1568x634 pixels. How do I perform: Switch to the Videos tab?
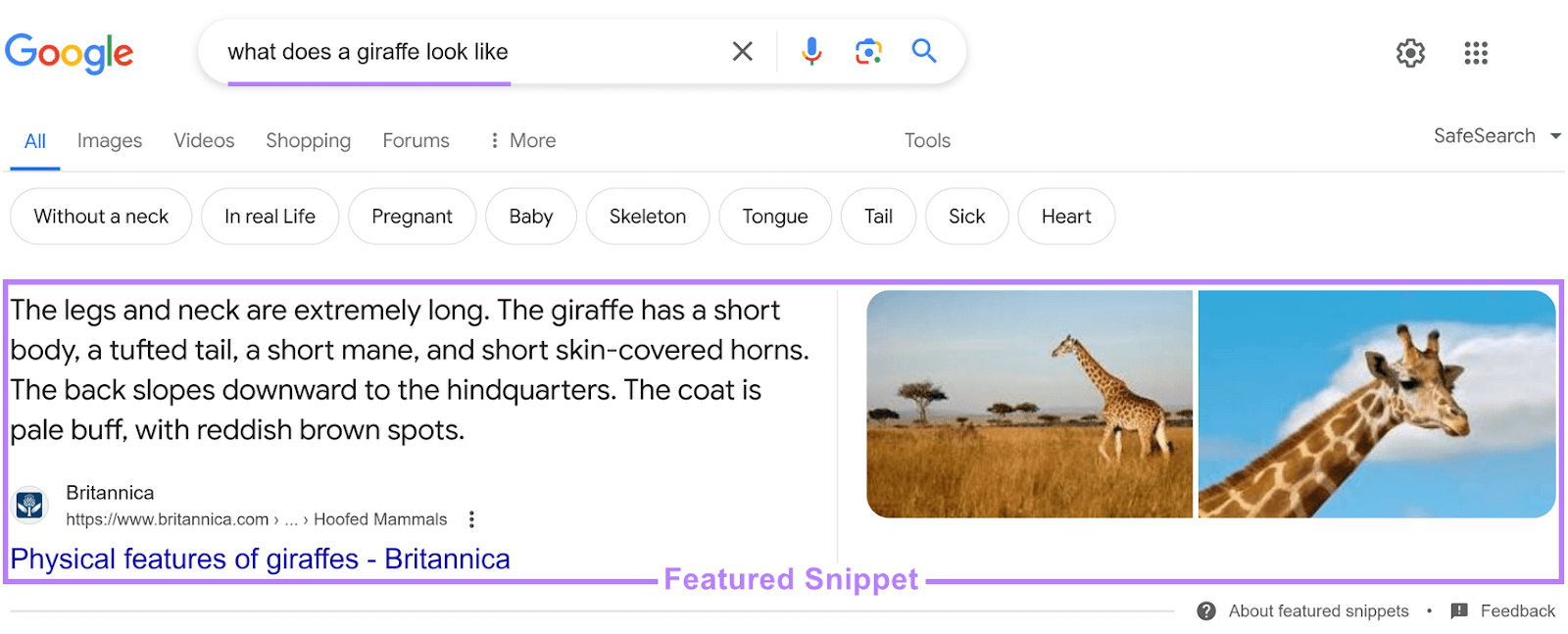pos(203,140)
